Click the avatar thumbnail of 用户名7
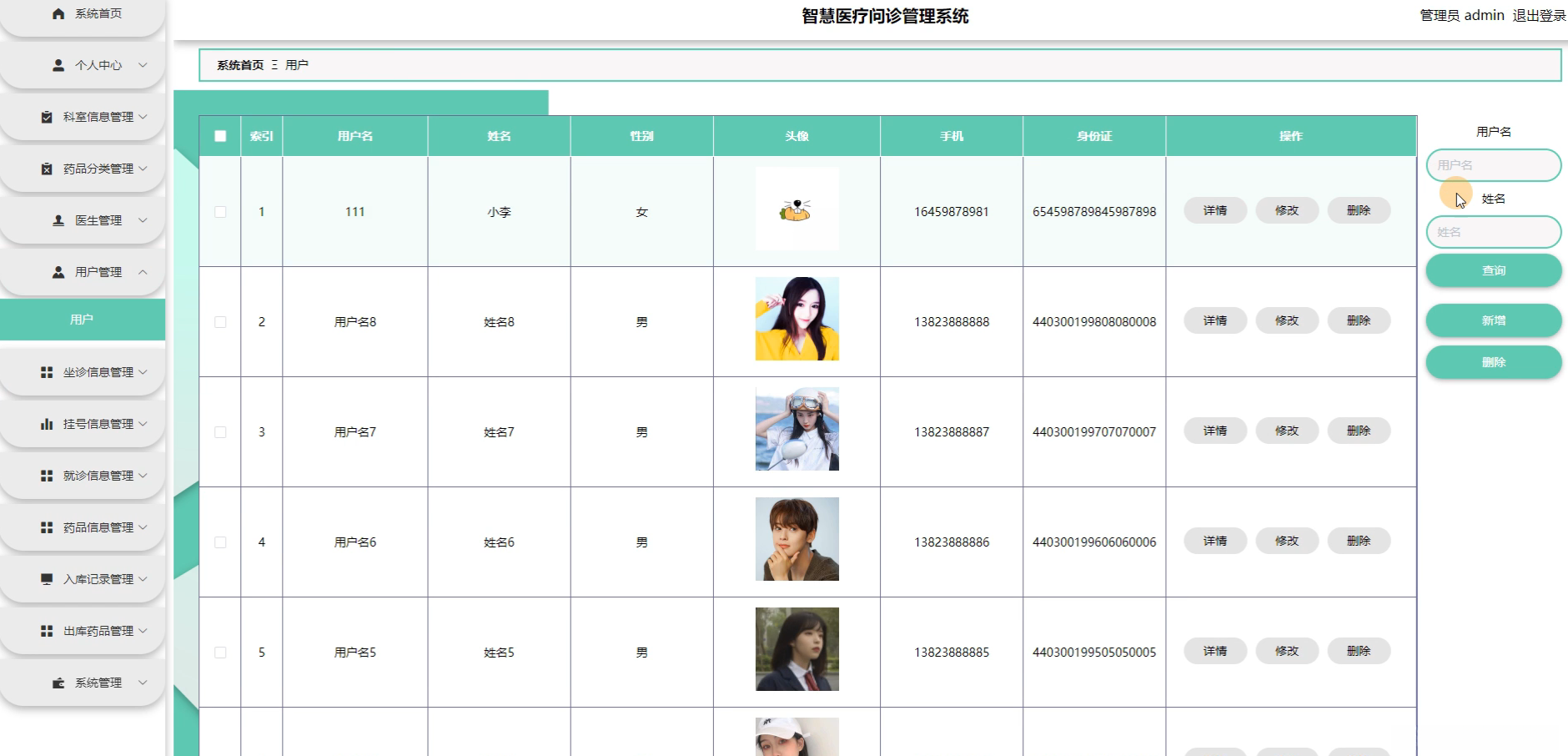 (797, 429)
